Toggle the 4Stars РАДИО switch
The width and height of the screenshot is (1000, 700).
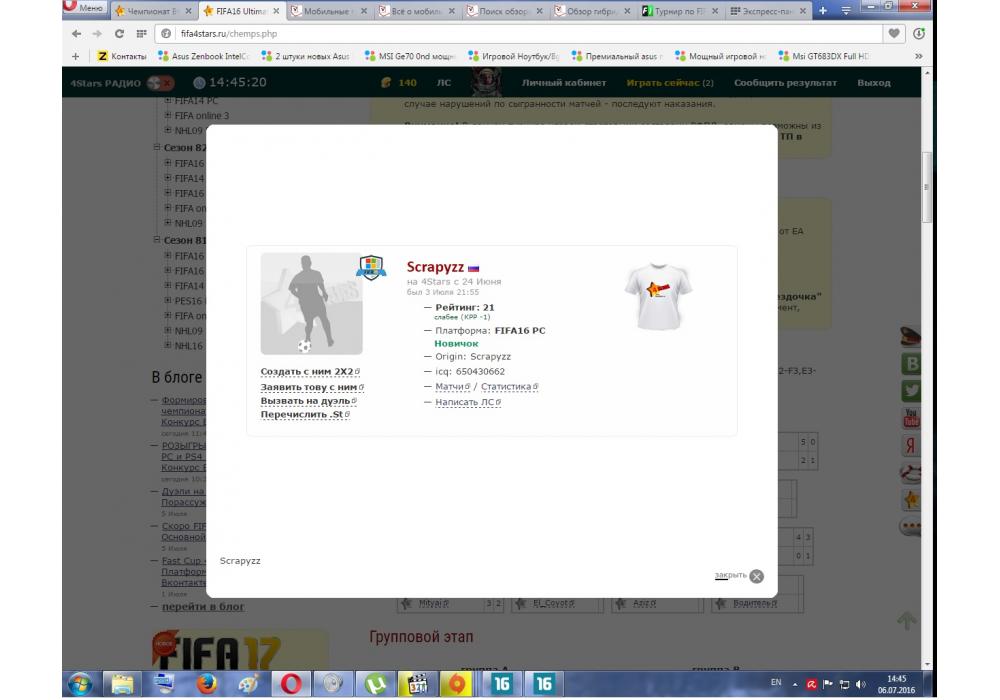160,82
